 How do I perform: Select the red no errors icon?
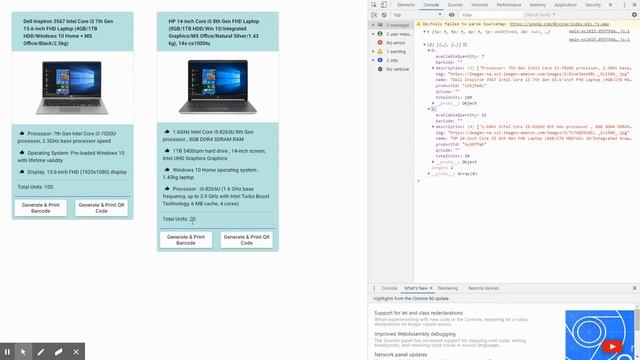point(380,42)
